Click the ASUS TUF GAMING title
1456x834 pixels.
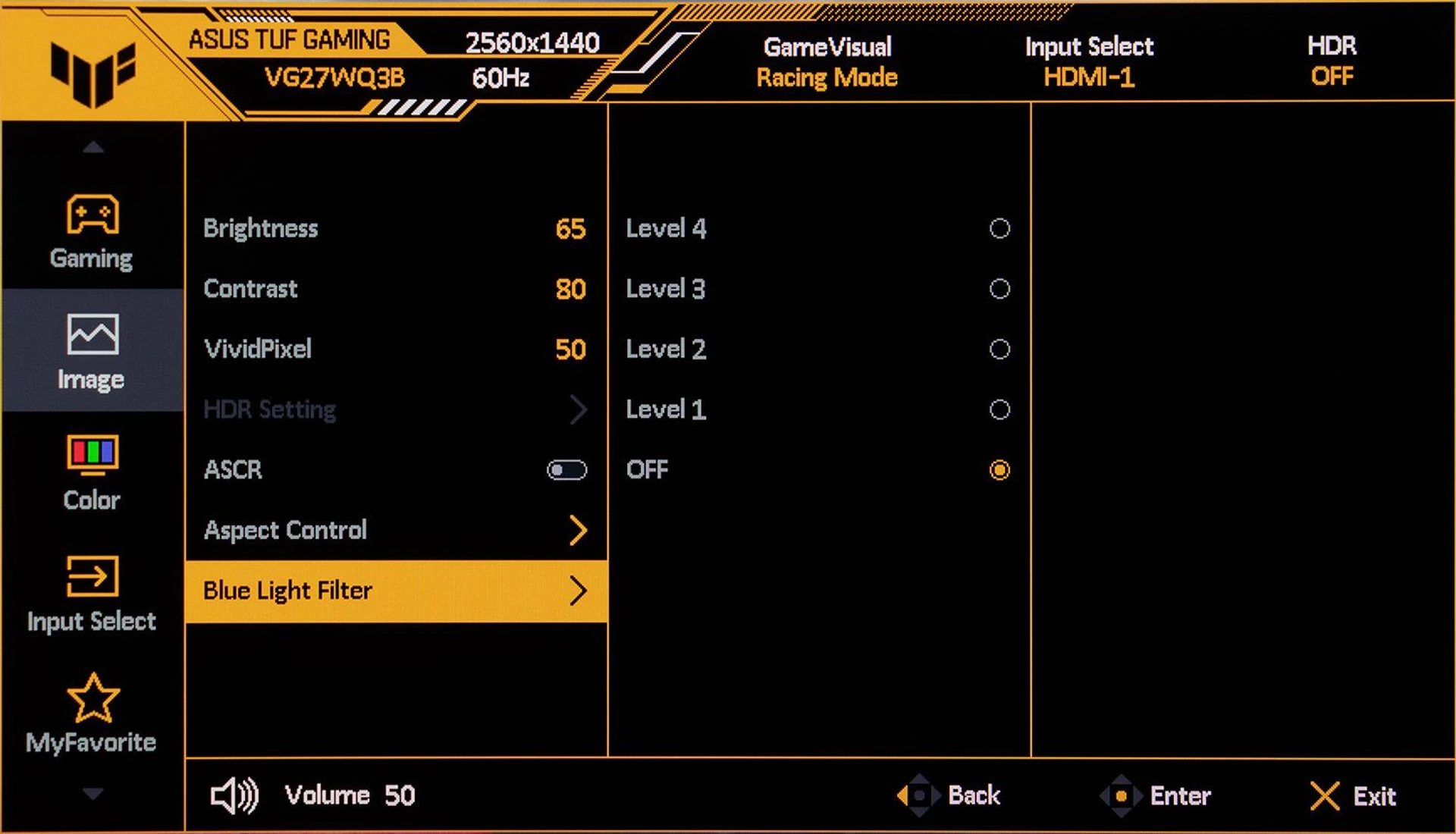click(290, 39)
